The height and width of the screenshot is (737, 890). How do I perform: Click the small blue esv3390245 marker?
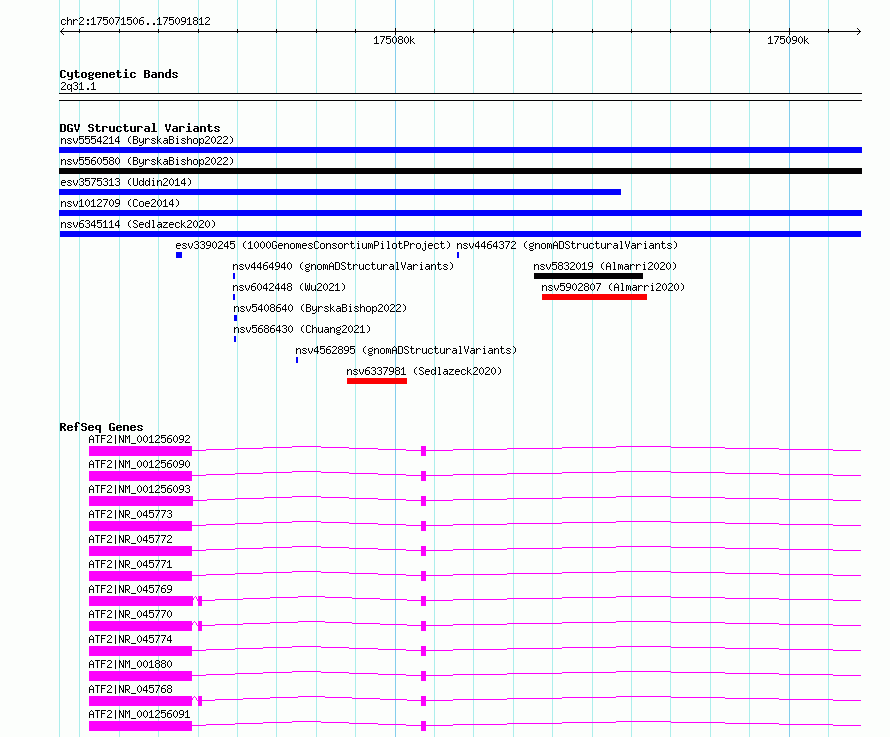pos(179,255)
